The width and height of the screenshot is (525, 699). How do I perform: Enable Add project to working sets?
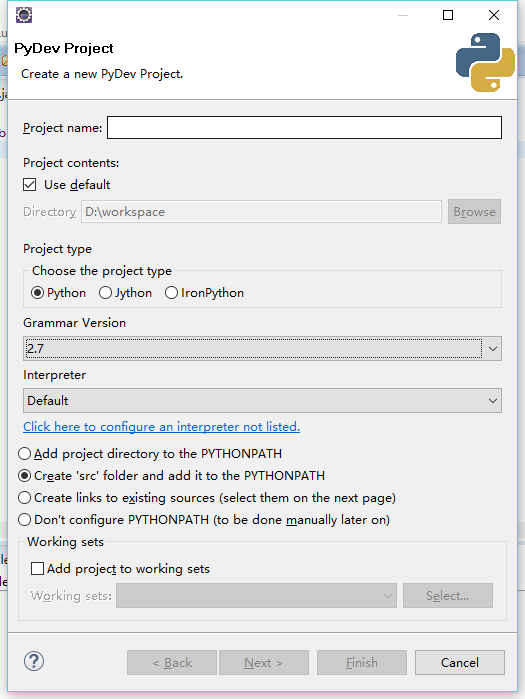(37, 568)
